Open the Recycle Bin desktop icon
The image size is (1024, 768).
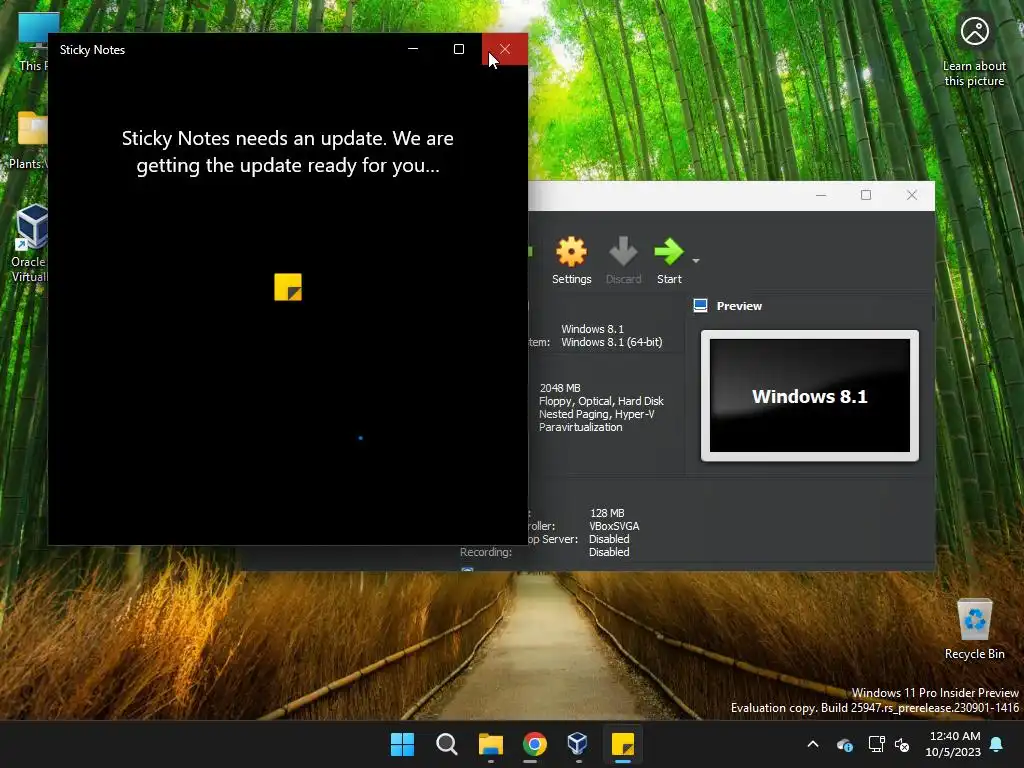point(974,630)
